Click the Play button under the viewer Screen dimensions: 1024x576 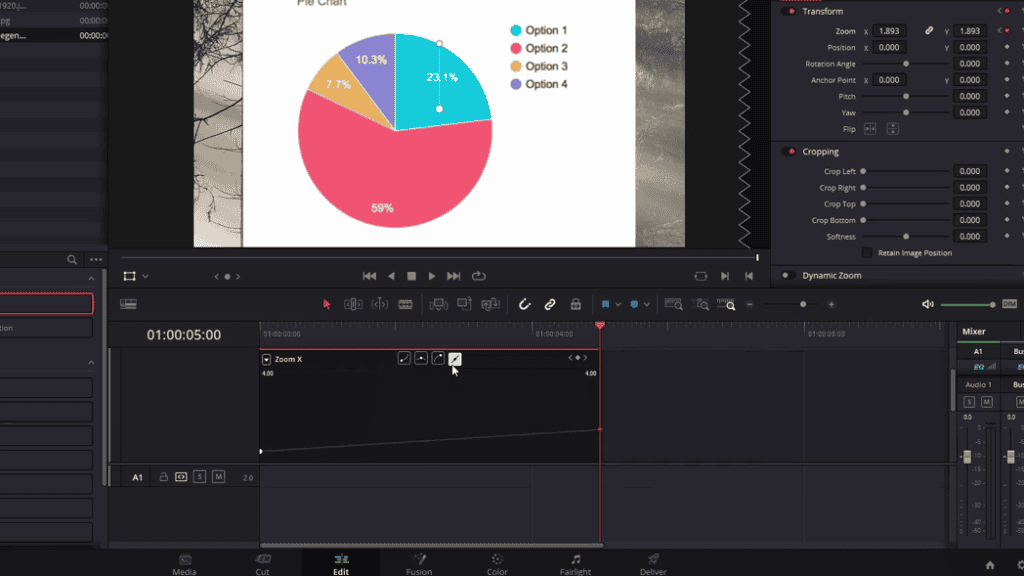432,276
